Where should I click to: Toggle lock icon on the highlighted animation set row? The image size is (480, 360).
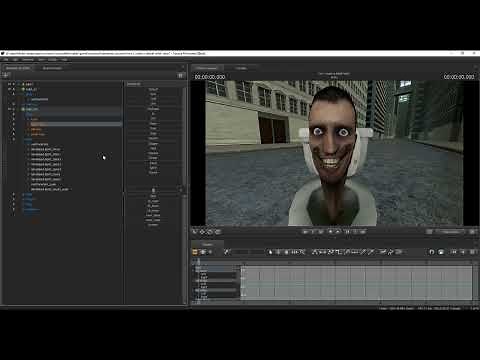(x=14, y=109)
